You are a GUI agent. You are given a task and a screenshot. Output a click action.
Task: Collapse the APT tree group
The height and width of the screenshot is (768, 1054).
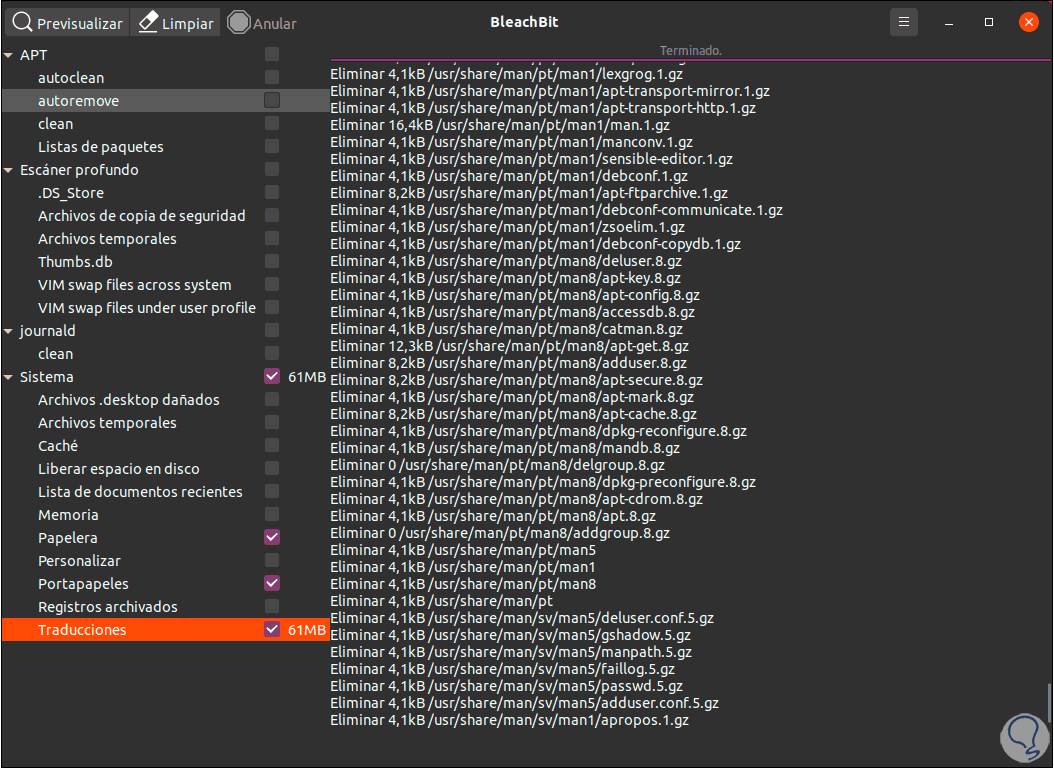(x=9, y=55)
